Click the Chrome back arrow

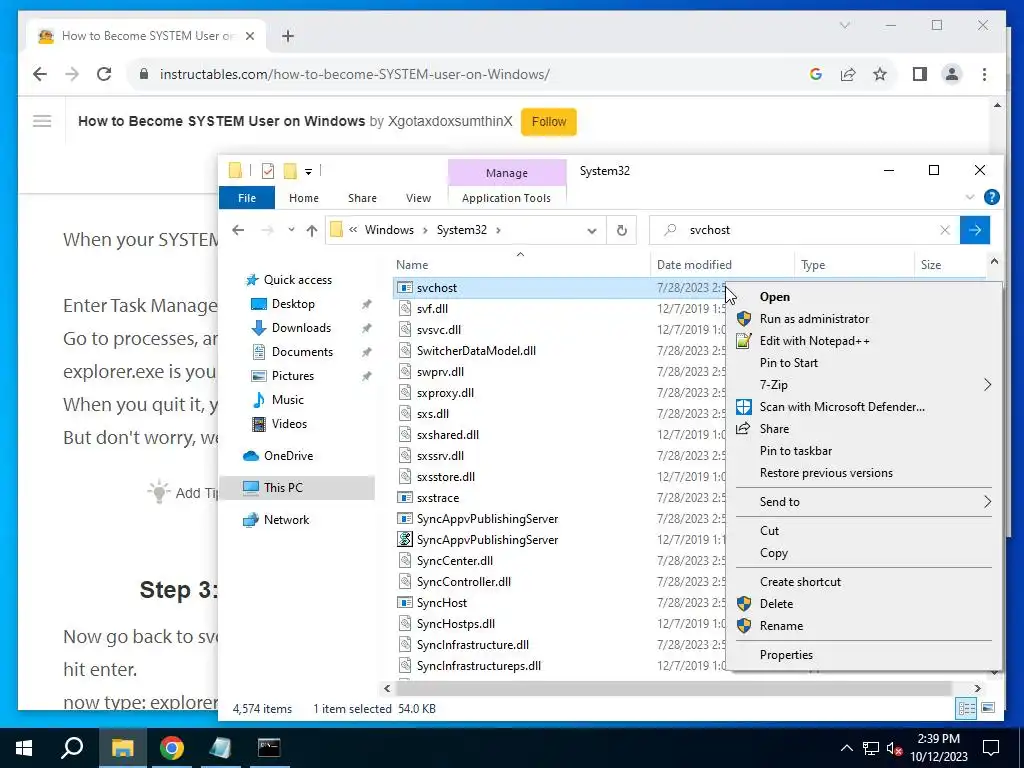[40, 74]
